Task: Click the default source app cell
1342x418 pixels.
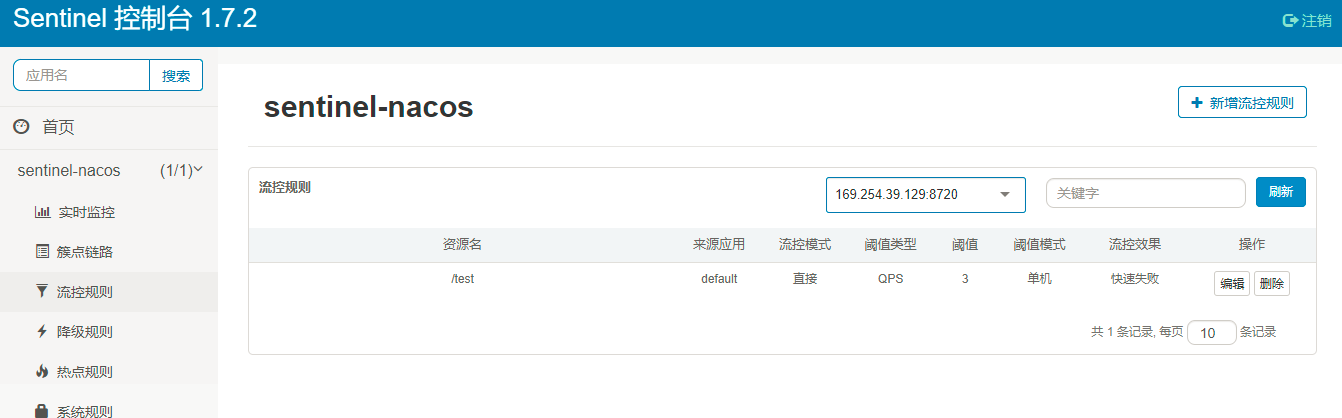Action: coord(719,279)
